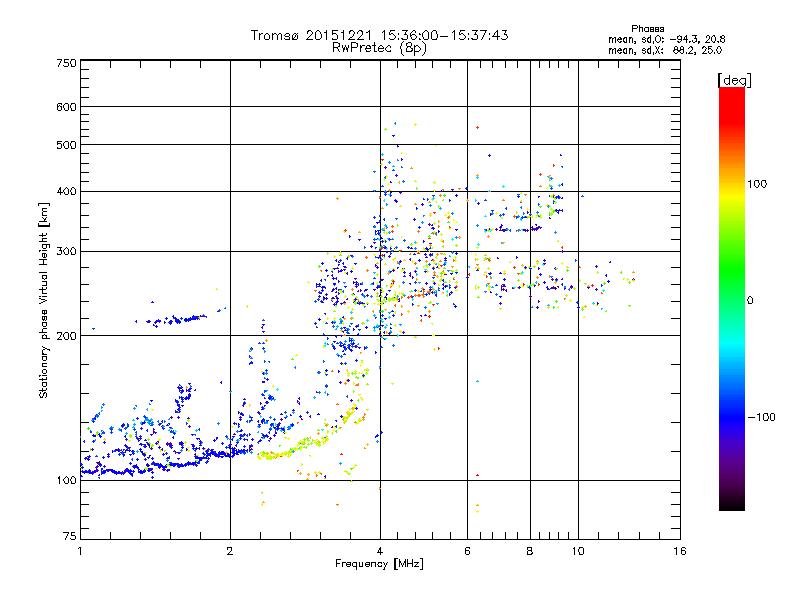Click the colorbar tick label '100'

pyautogui.click(x=757, y=184)
